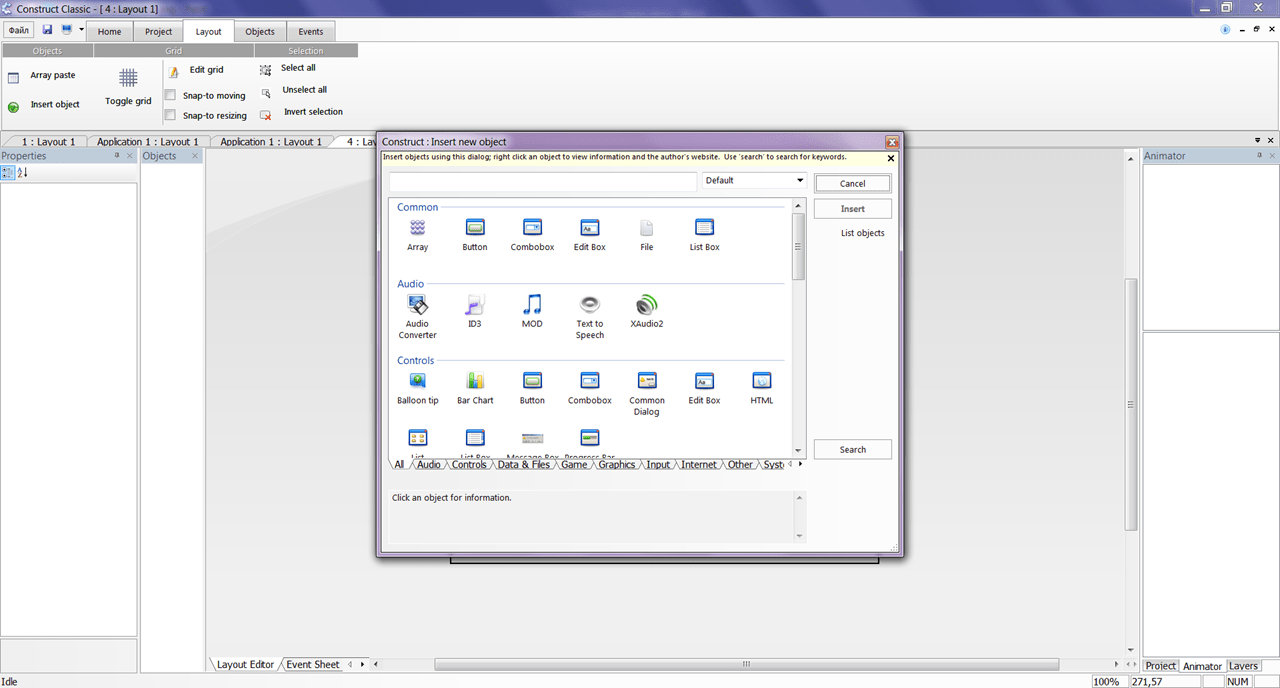Expand the quick access toolbar arrow

(x=81, y=30)
